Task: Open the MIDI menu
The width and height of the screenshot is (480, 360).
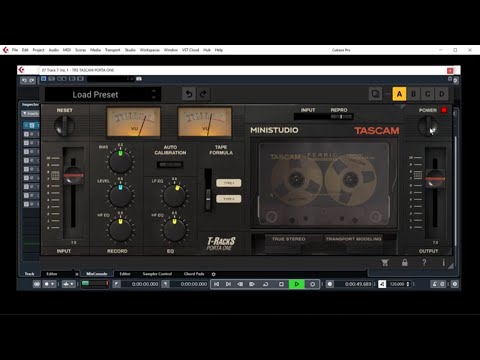Action: pos(67,50)
